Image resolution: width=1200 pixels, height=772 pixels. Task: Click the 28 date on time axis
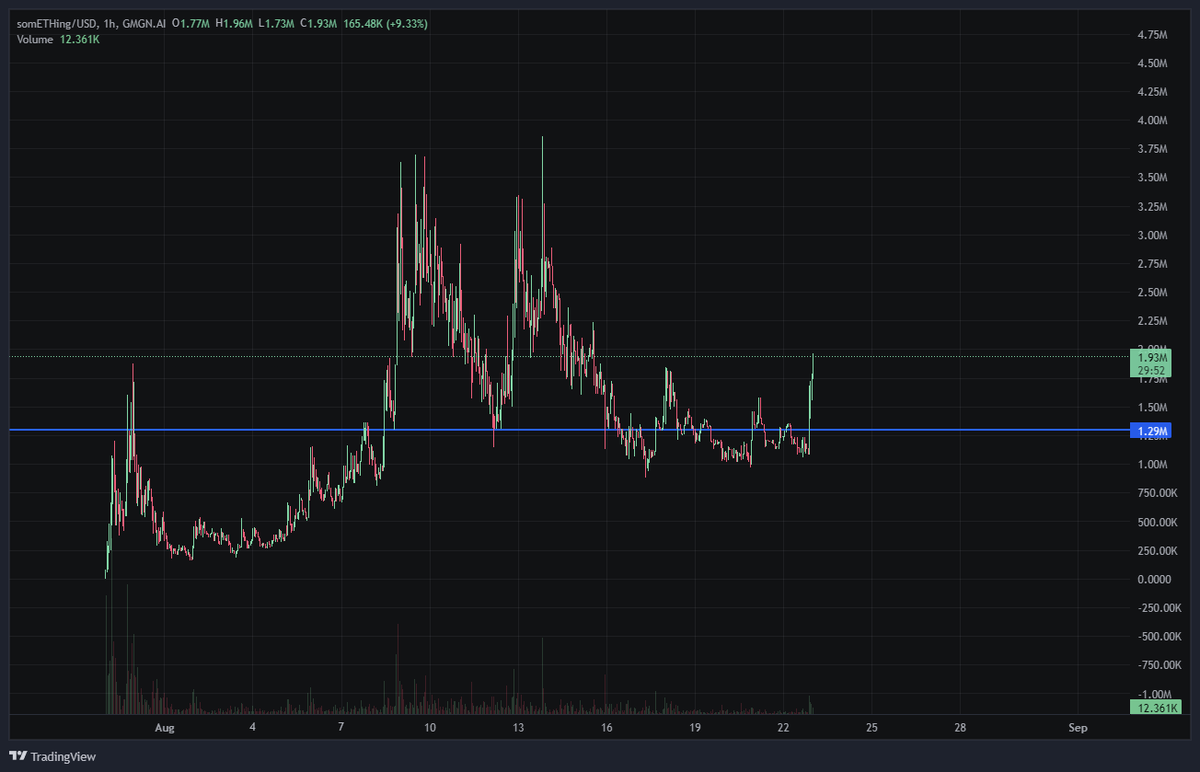point(960,727)
